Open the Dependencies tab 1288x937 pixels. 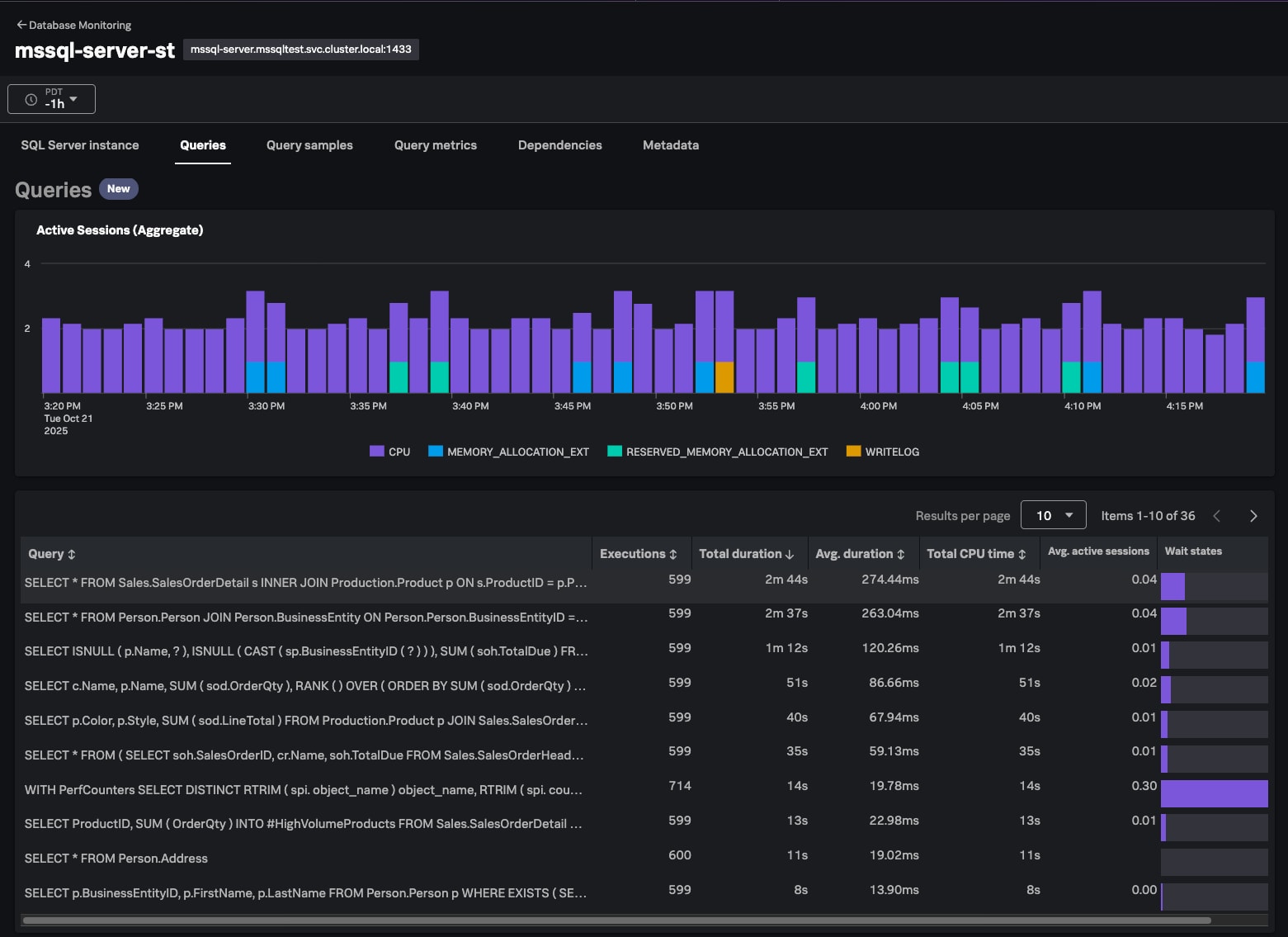pos(559,145)
